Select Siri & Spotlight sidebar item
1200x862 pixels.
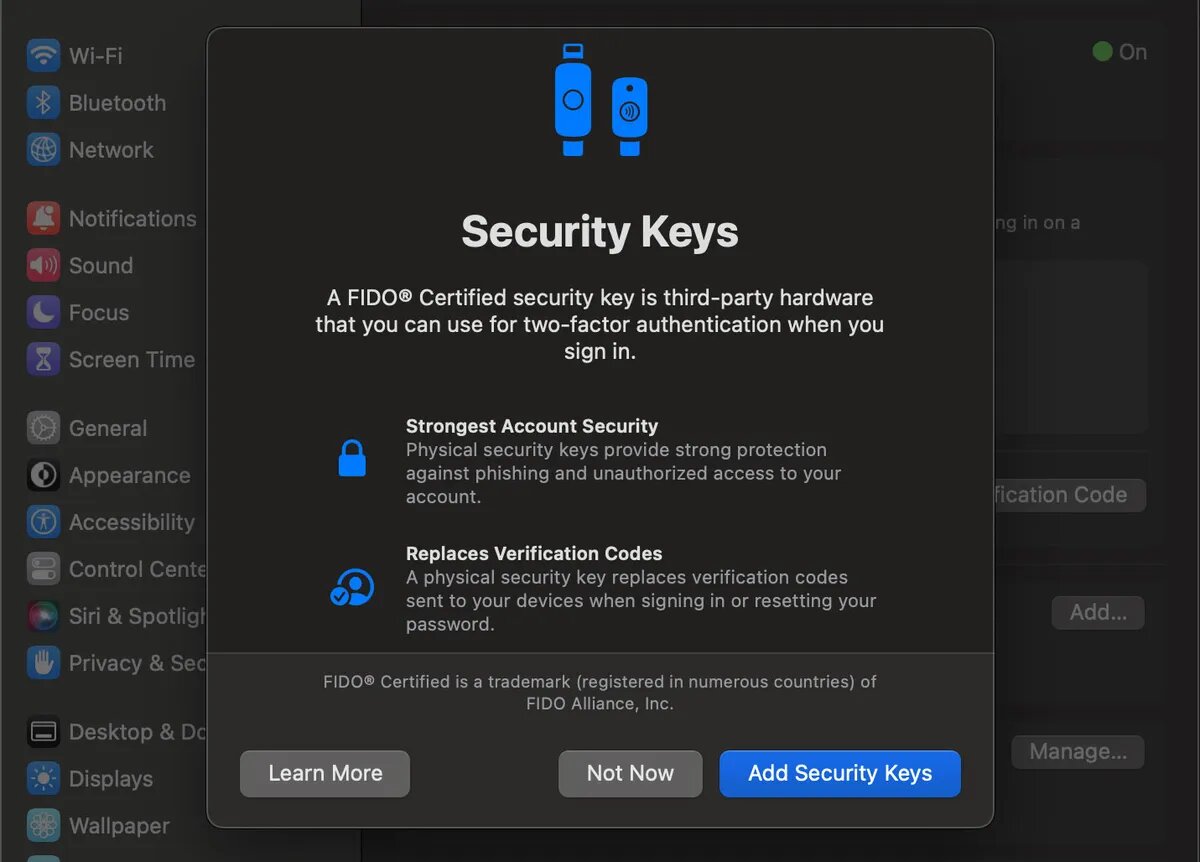(116, 616)
